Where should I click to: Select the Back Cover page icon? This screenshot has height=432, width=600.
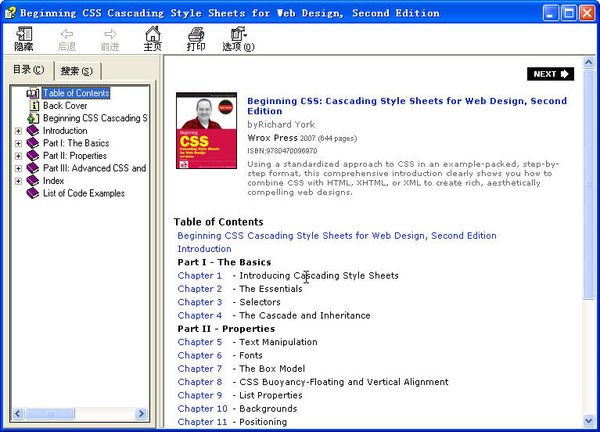click(33, 105)
